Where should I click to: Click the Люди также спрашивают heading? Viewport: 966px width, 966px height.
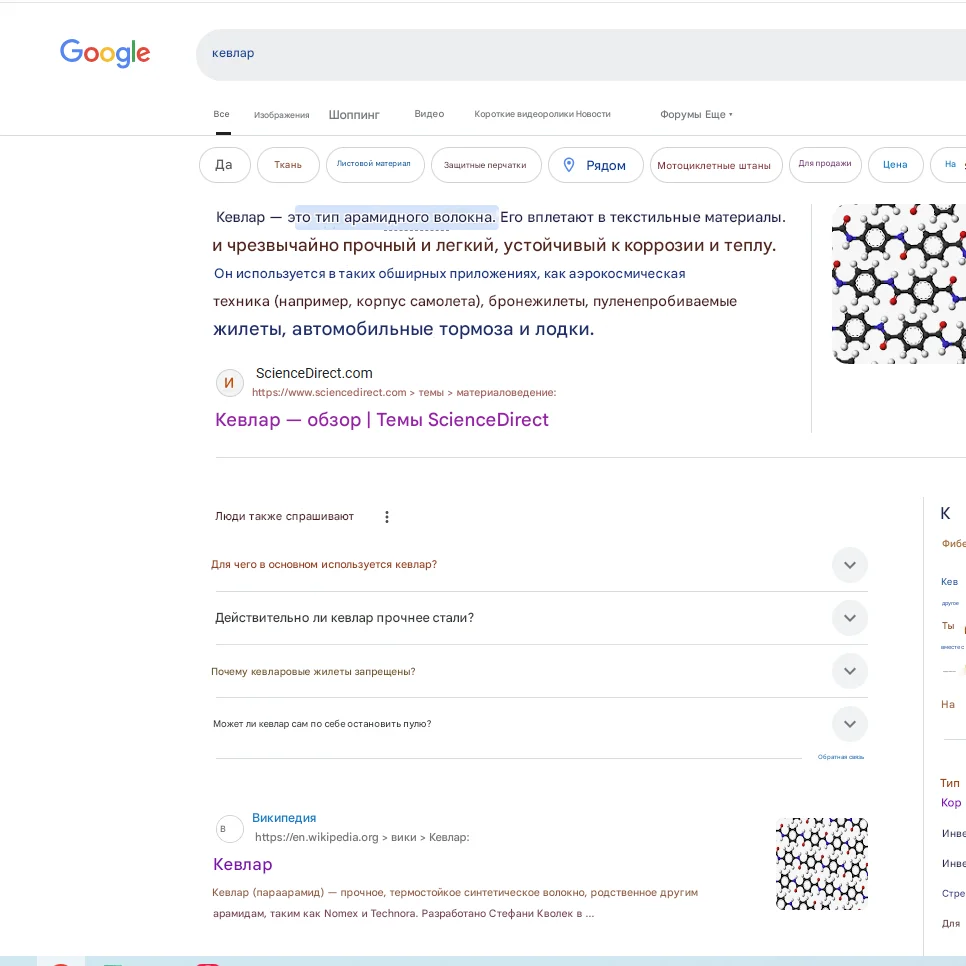click(x=285, y=516)
